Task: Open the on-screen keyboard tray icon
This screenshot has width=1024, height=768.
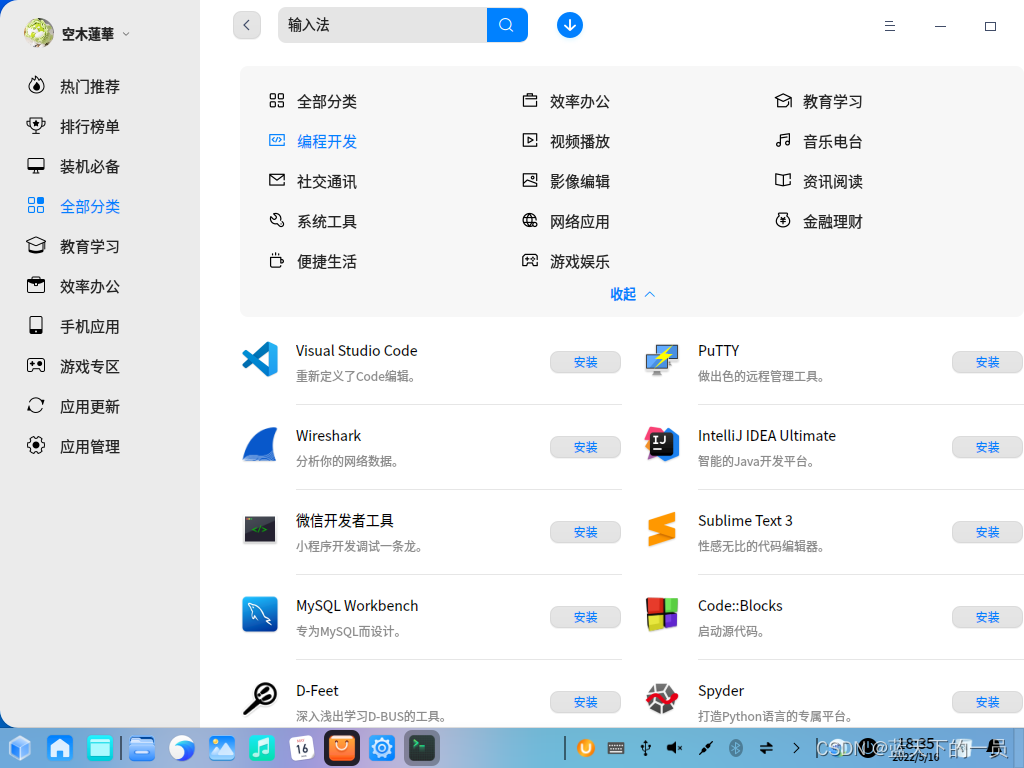Action: (615, 748)
